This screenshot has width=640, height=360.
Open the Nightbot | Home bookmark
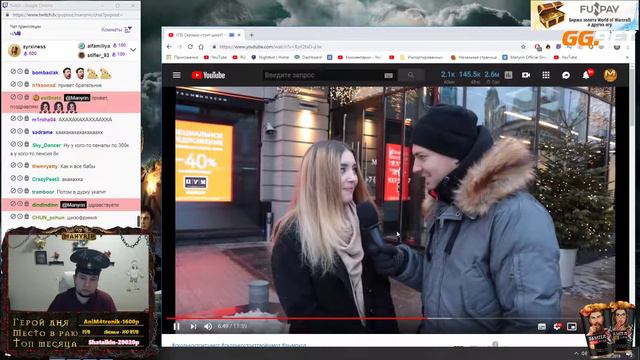270,58
